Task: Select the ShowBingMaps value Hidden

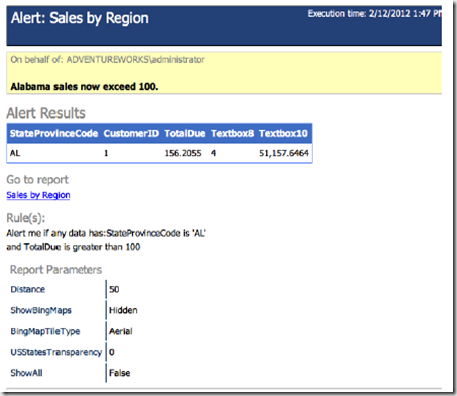Action: (x=123, y=310)
